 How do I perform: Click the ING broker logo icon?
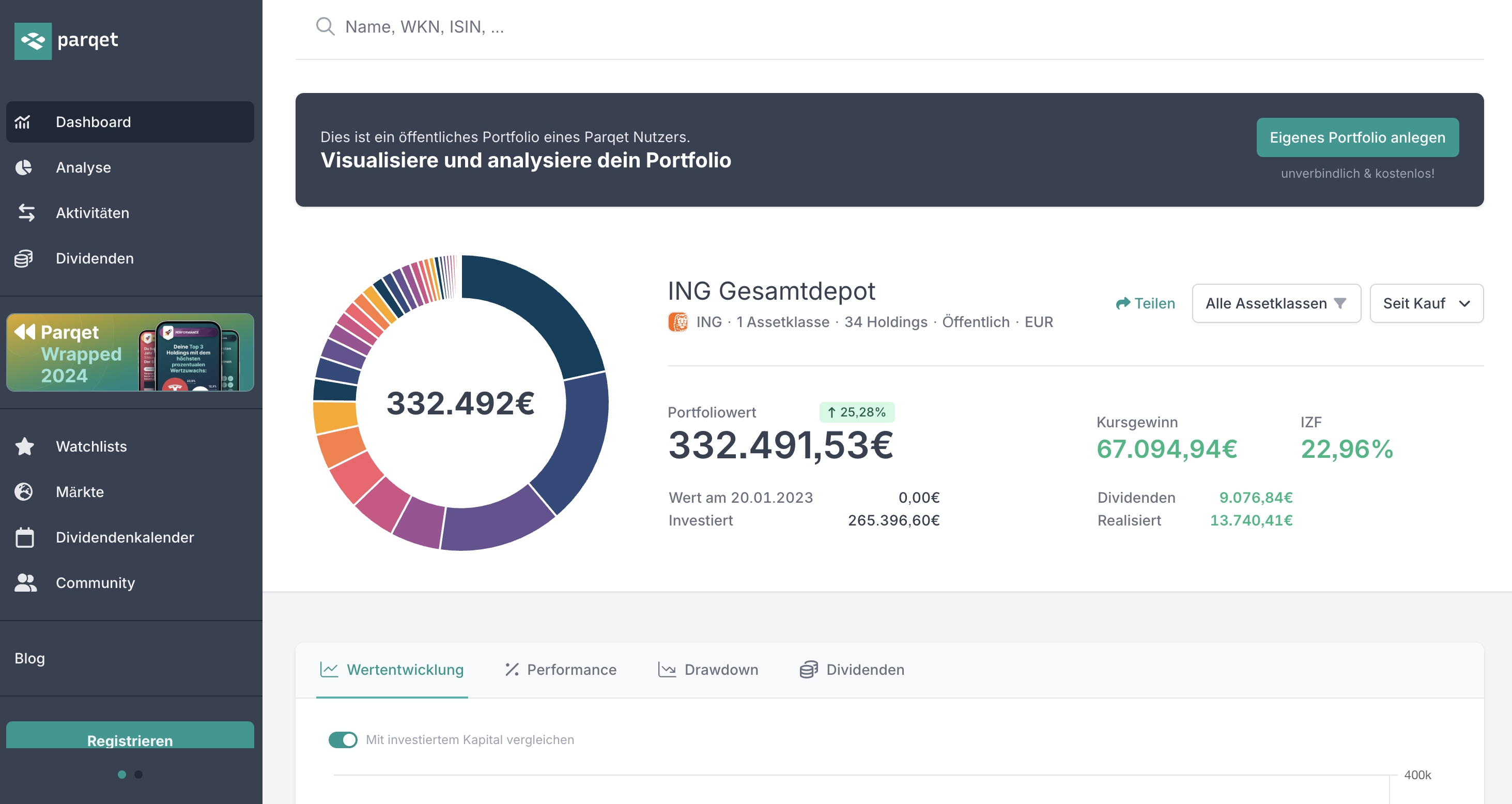pos(678,321)
